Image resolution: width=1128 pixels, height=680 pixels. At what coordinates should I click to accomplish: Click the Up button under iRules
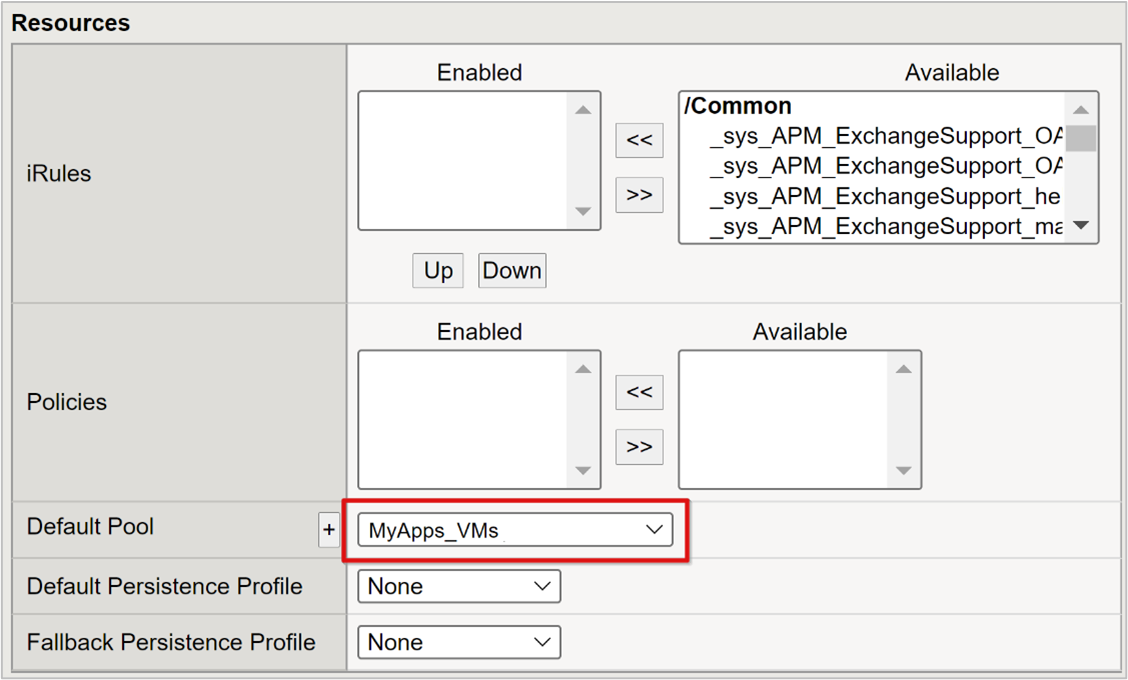pos(438,271)
